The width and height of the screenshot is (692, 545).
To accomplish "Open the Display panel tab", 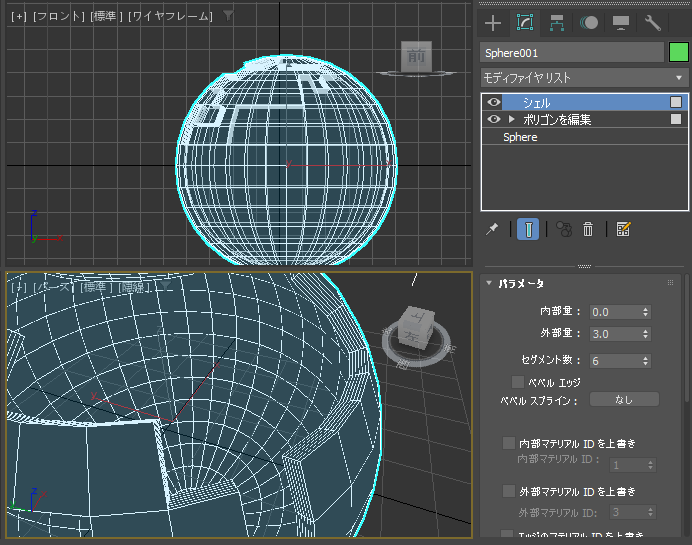I will [x=621, y=23].
